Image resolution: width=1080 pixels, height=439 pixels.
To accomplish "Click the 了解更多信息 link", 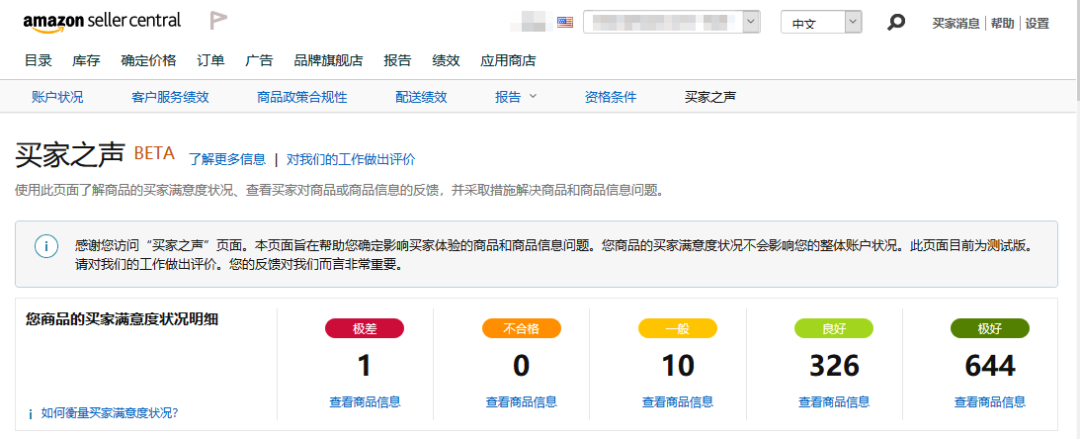I will click(227, 158).
